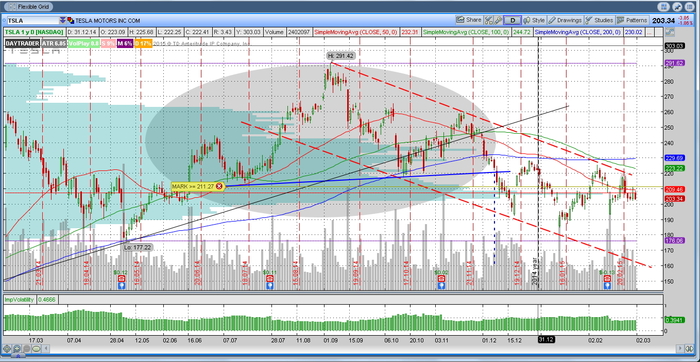Select the D daily timeframe button

click(x=512, y=20)
